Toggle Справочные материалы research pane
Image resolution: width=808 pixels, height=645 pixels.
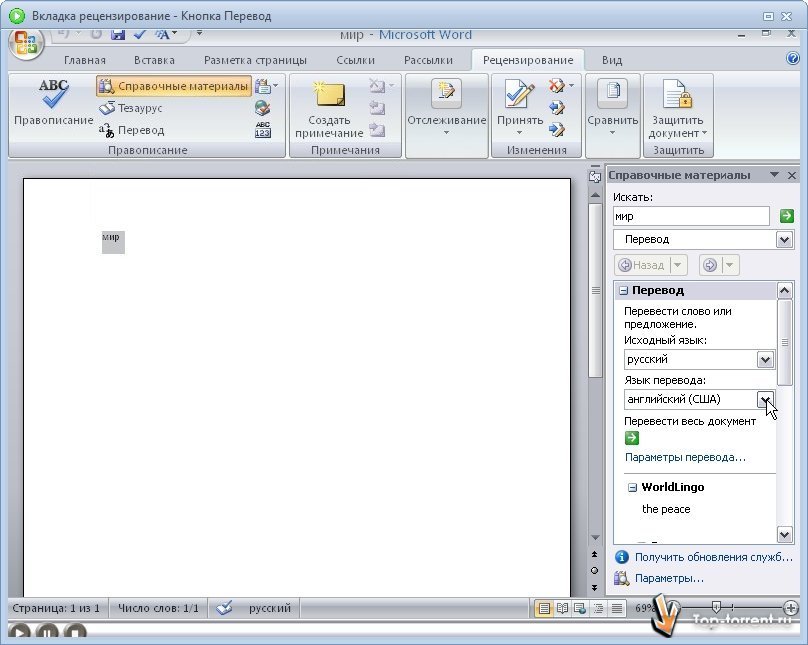(174, 86)
